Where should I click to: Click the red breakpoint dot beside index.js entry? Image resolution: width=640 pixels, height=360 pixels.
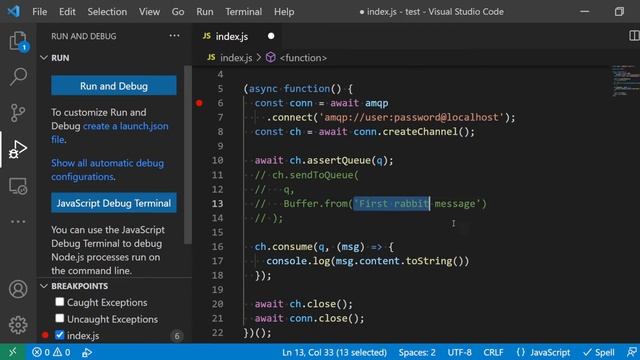tap(45, 336)
